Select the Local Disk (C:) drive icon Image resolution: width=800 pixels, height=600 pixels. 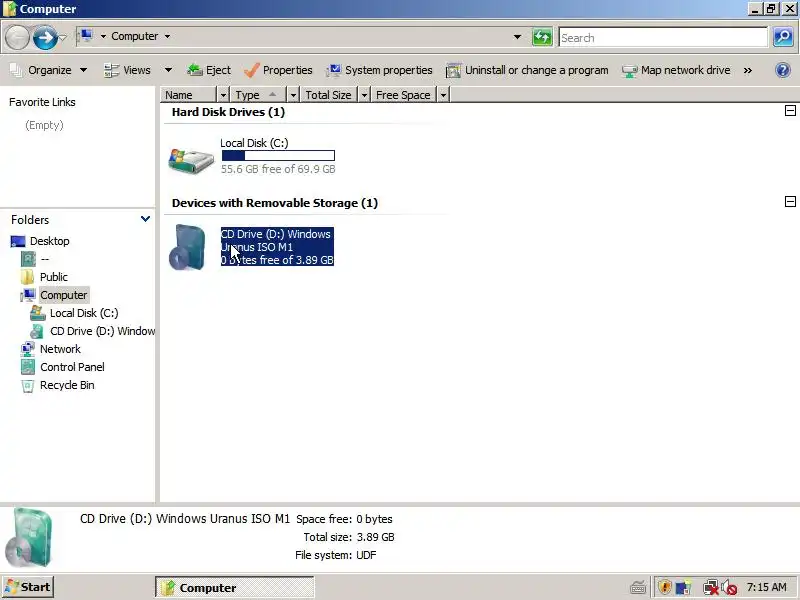(191, 160)
